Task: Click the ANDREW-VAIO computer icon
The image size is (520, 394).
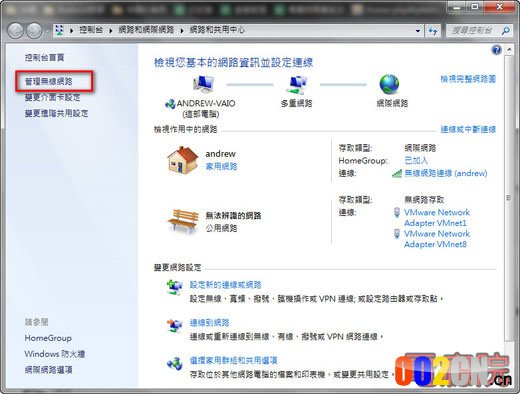Action: pos(203,84)
